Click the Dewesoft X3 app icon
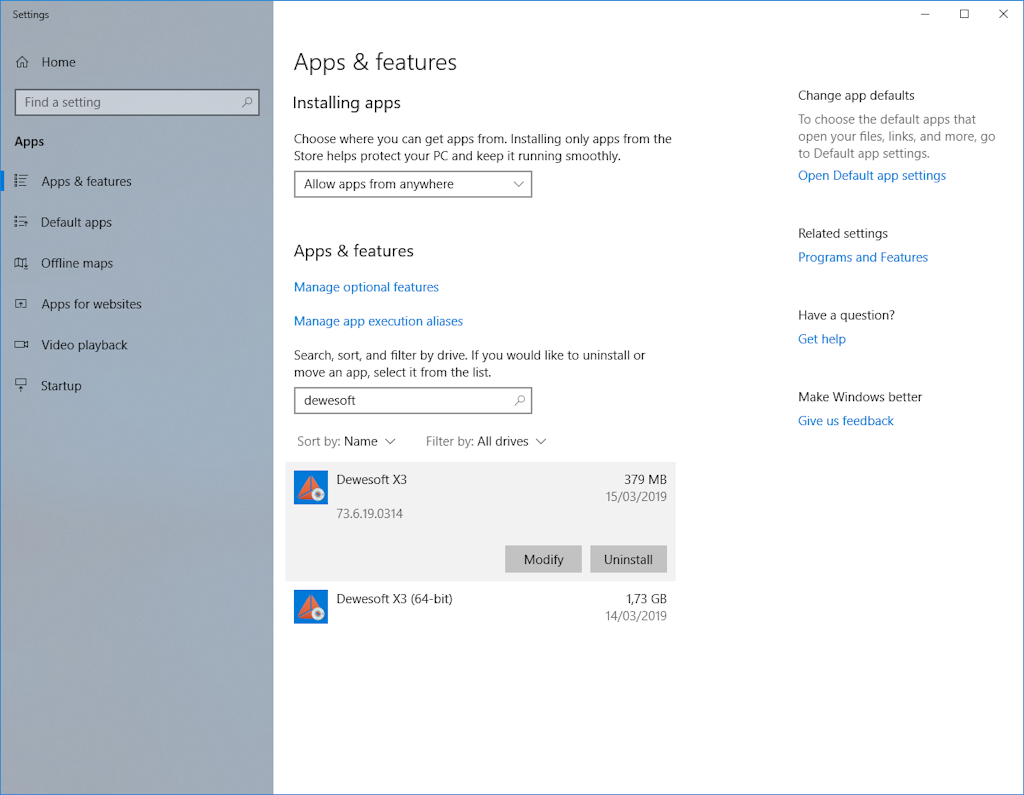This screenshot has width=1024, height=795. [311, 487]
